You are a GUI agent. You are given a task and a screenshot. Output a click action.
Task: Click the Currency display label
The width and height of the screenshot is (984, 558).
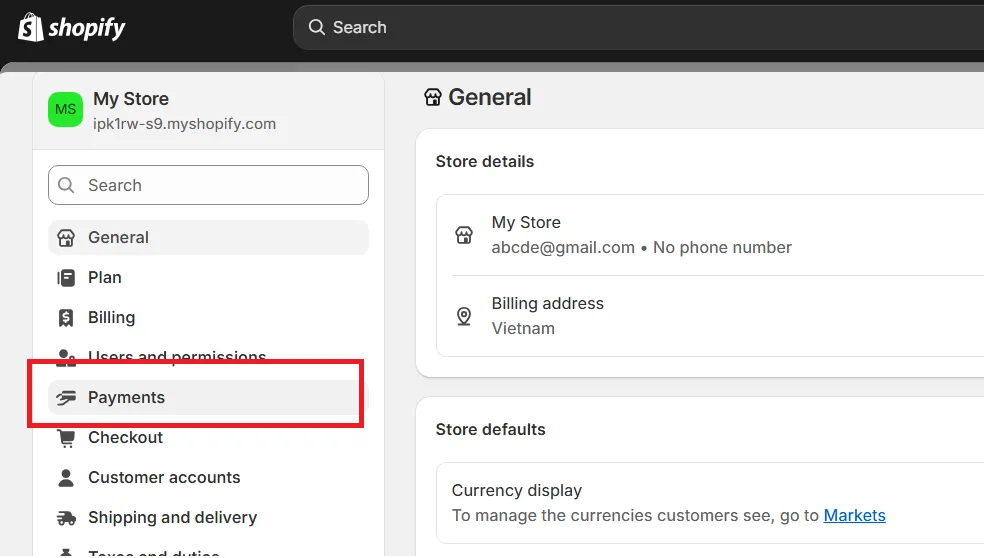tap(516, 490)
